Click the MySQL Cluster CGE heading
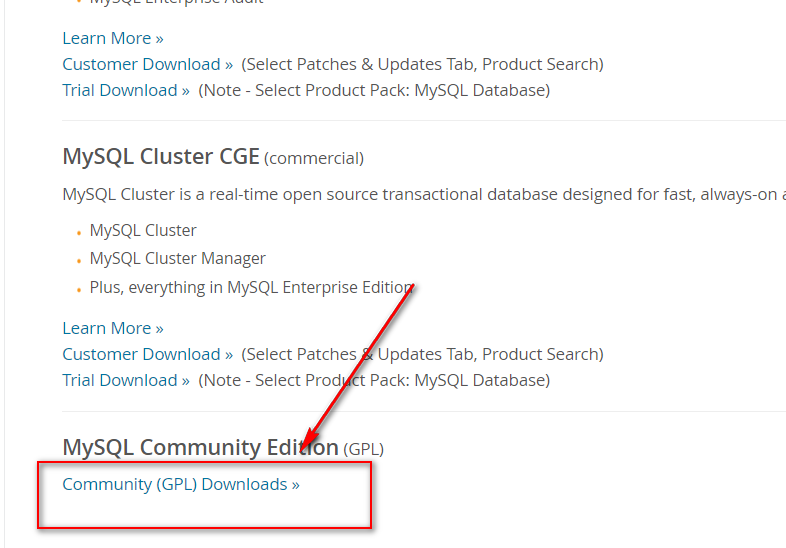The image size is (786, 548). (161, 157)
